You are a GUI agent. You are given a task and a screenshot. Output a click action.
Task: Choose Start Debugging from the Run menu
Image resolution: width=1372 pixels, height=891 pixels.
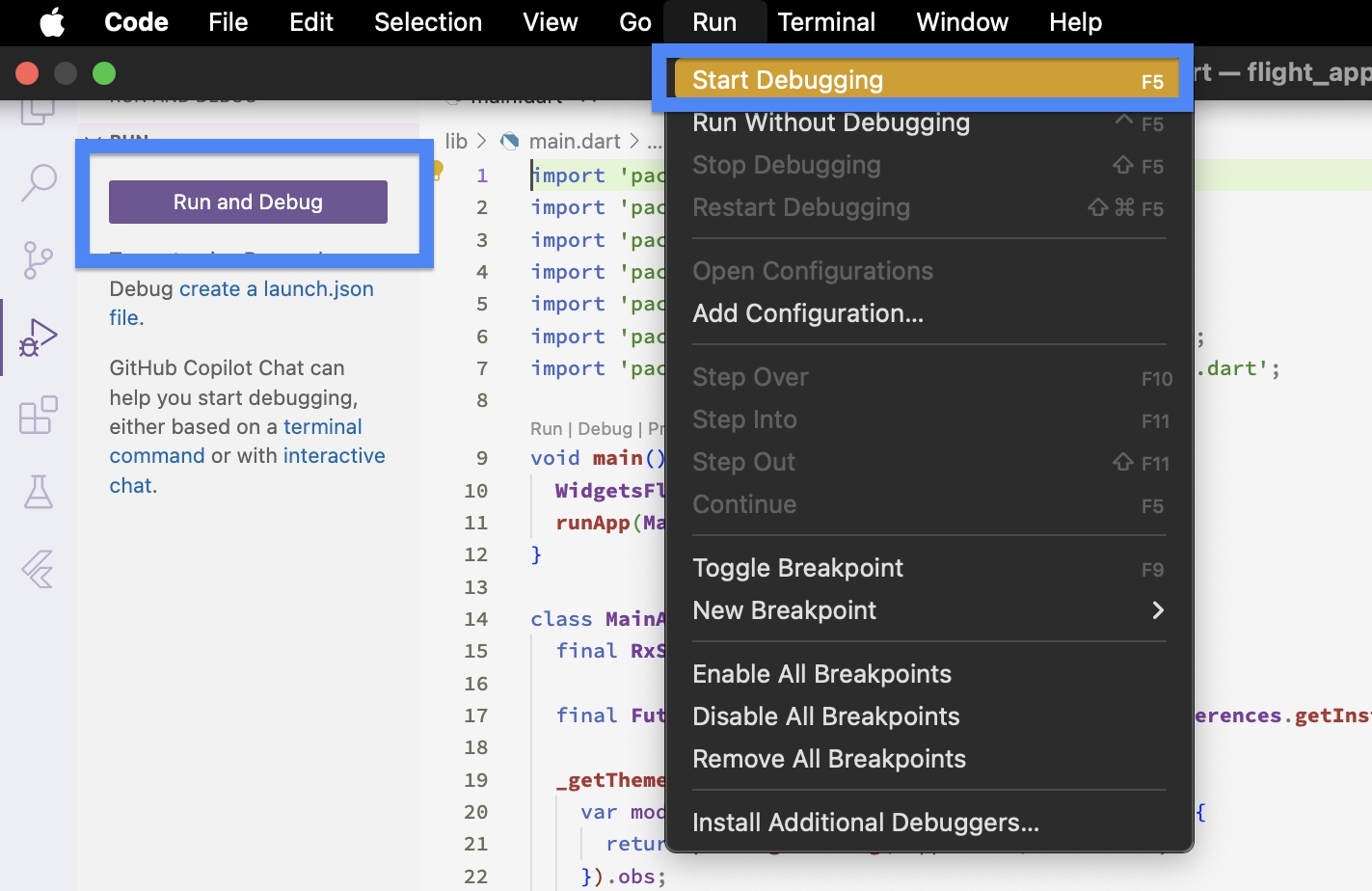click(x=787, y=80)
